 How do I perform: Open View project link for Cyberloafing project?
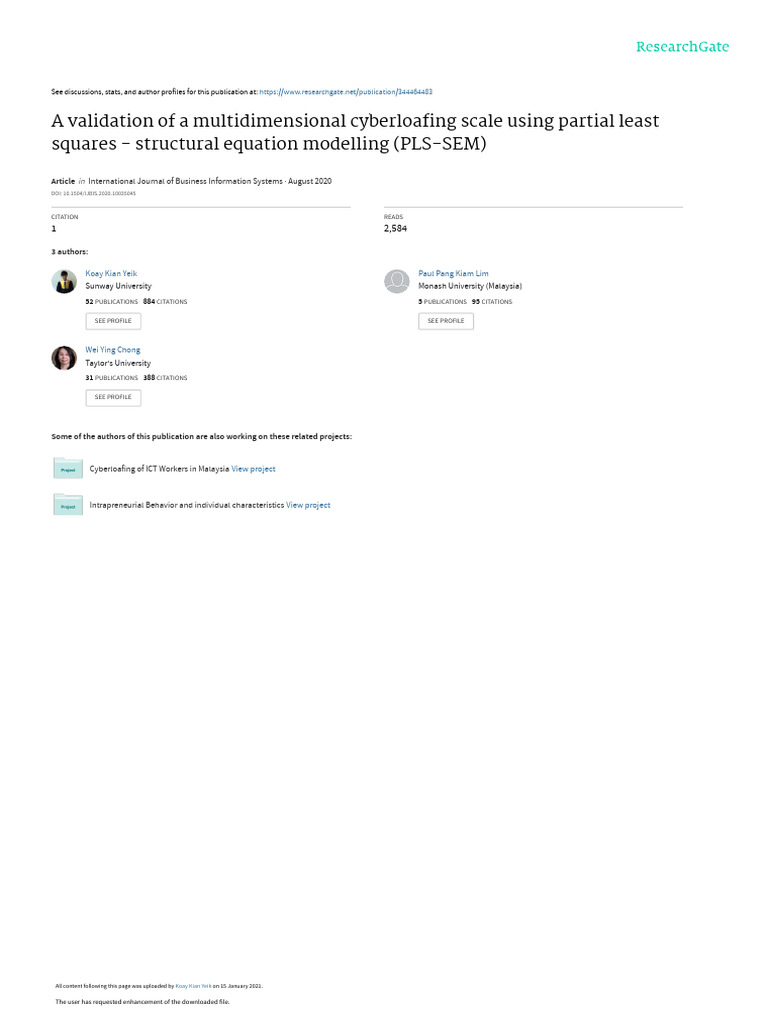click(x=253, y=468)
